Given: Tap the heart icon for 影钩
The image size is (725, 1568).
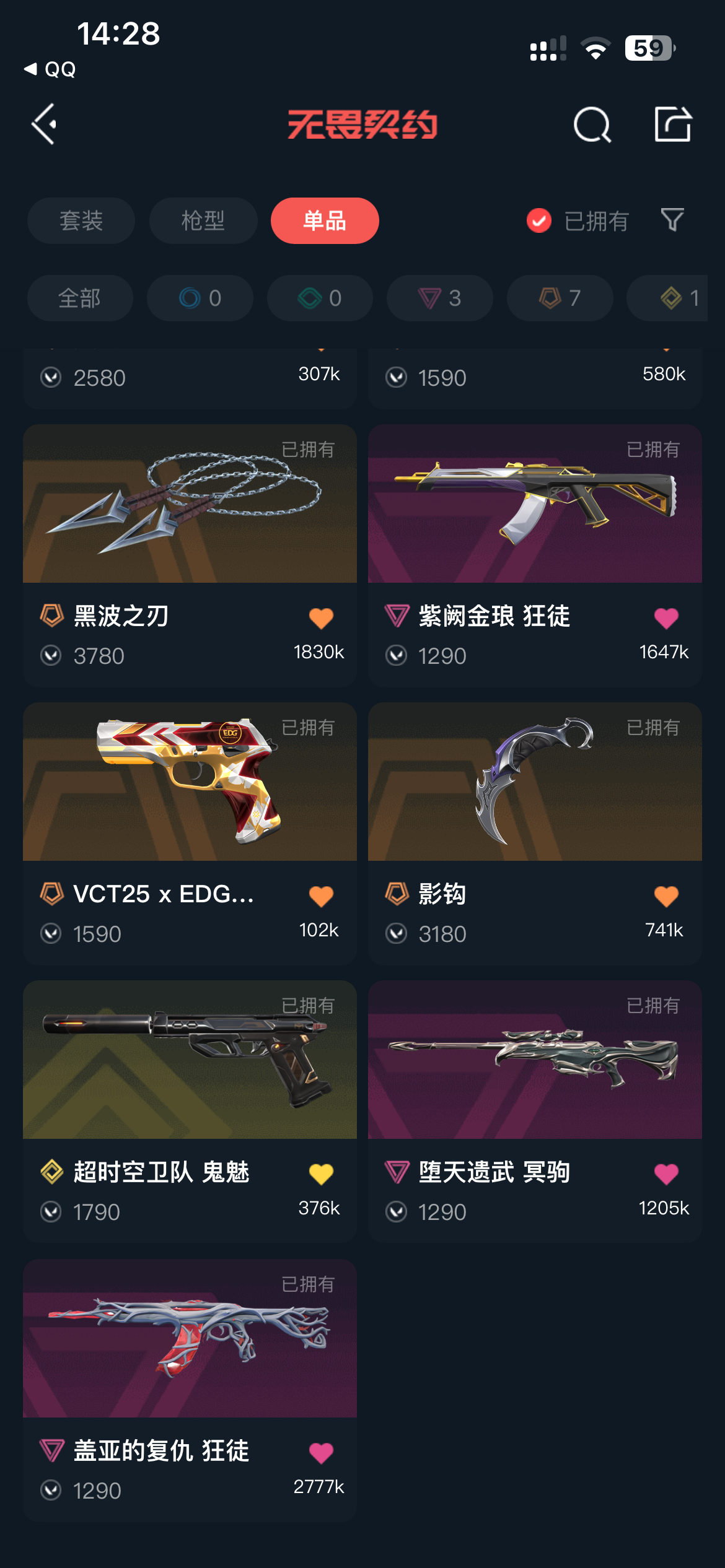Looking at the screenshot, I should pos(666,895).
